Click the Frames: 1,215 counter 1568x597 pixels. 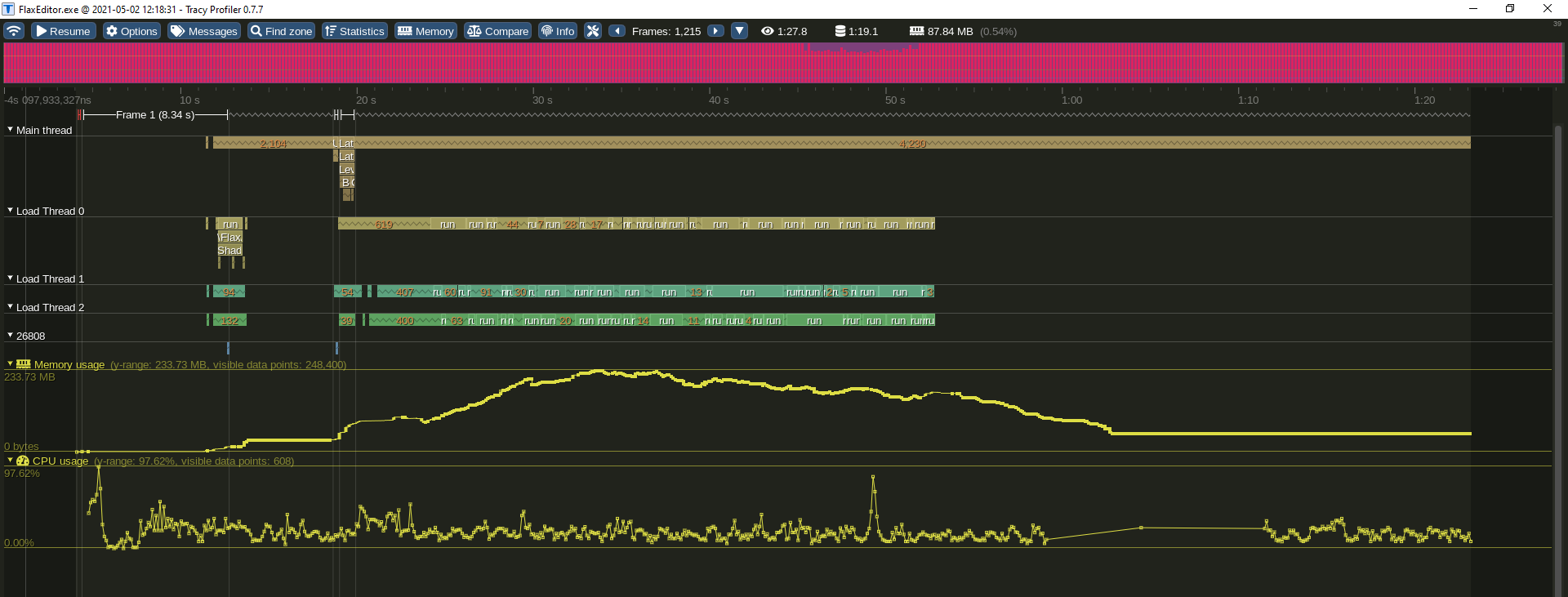(x=666, y=31)
